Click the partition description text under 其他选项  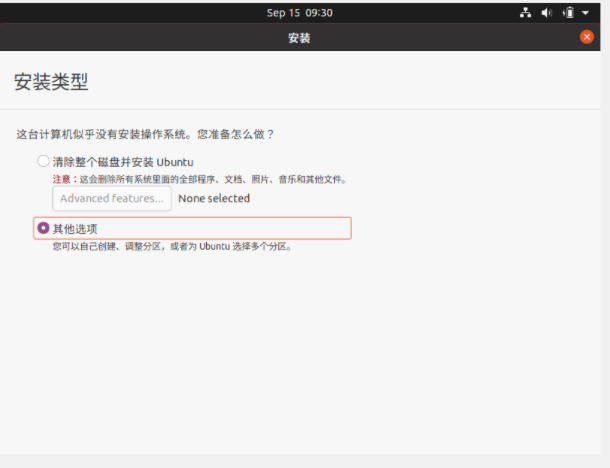(x=172, y=246)
